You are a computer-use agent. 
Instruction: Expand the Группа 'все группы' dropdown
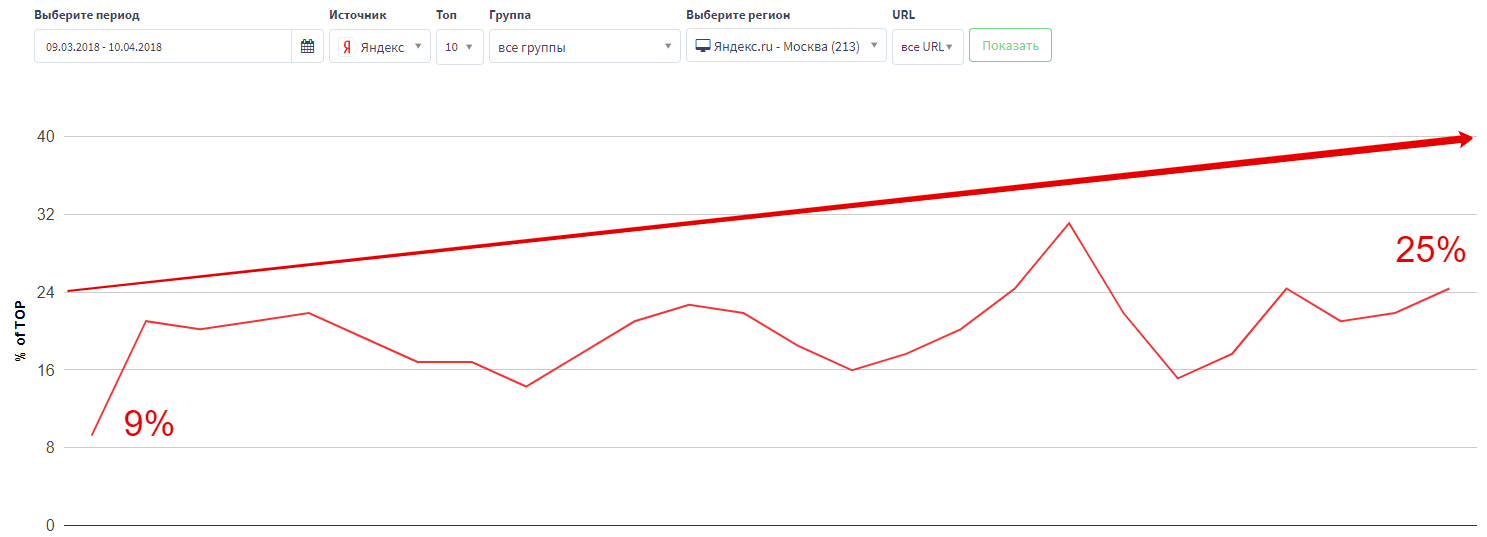click(x=584, y=46)
